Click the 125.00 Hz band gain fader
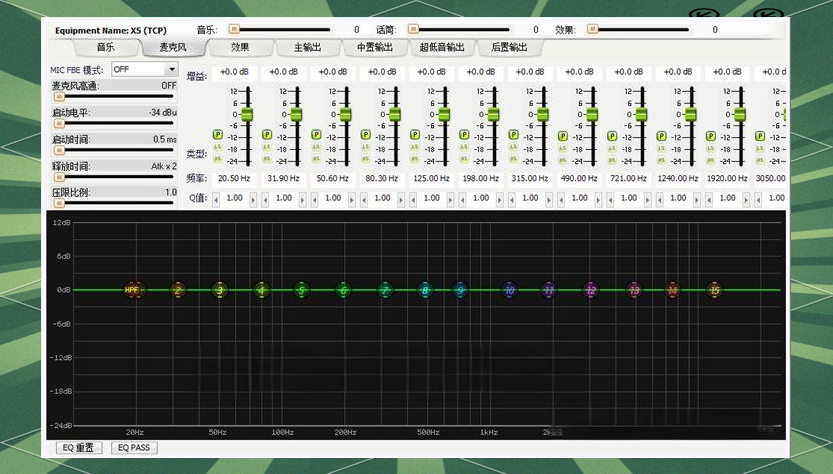833x474 pixels. [444, 114]
